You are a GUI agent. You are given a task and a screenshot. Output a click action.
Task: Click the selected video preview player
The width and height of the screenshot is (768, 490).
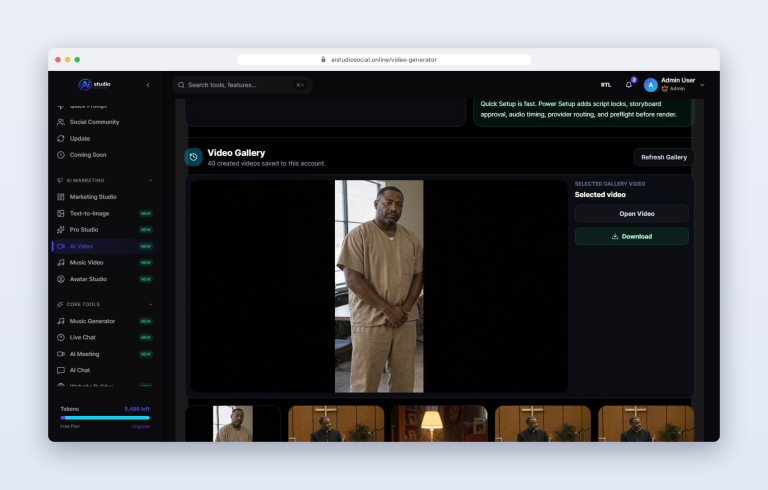click(x=379, y=286)
